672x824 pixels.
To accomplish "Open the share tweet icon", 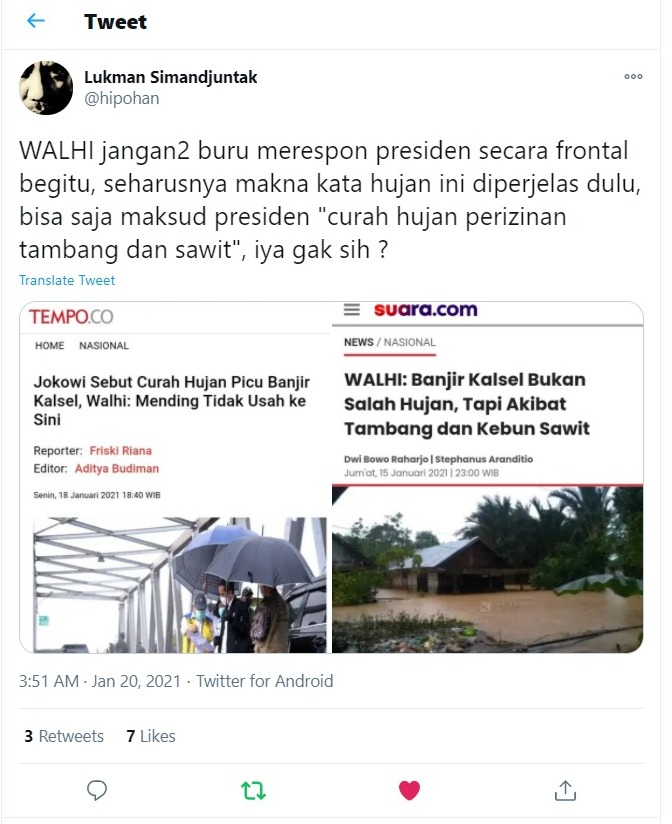I will 565,790.
